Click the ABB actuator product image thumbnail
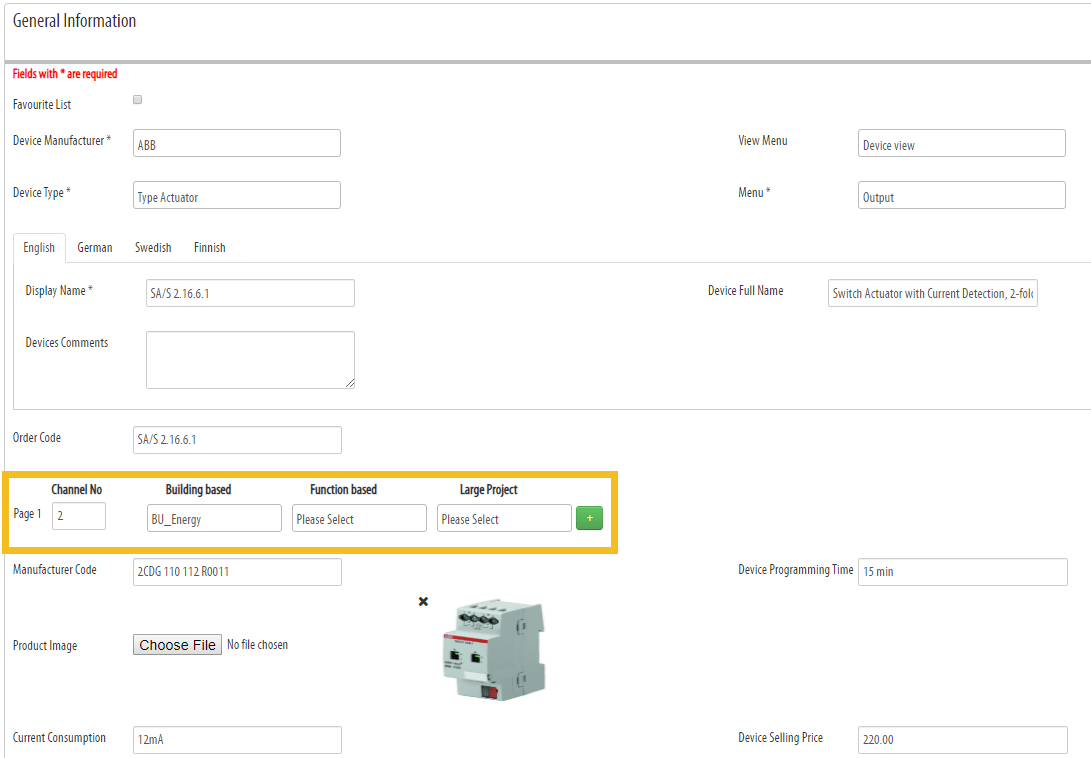This screenshot has width=1091, height=758. [x=495, y=650]
